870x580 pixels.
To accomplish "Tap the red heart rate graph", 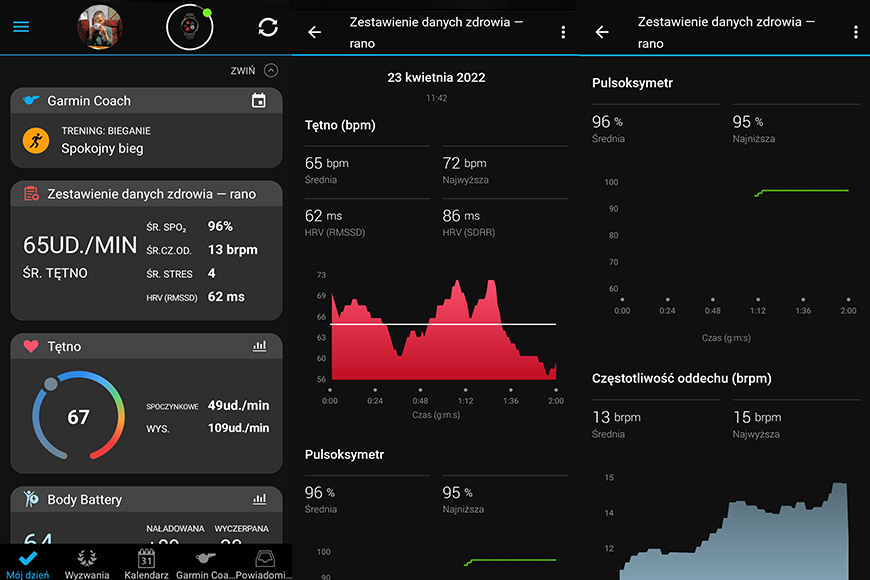I will coord(443,330).
